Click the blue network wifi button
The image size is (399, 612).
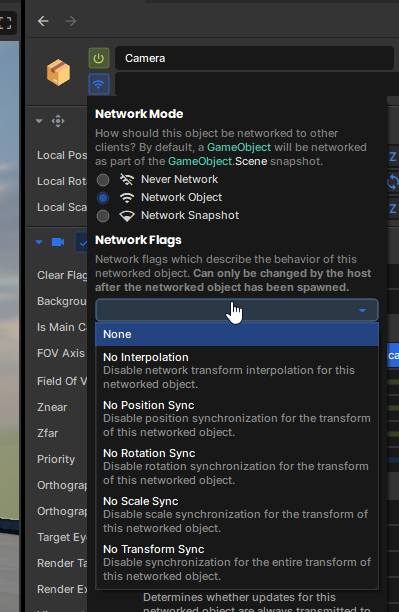click(99, 84)
